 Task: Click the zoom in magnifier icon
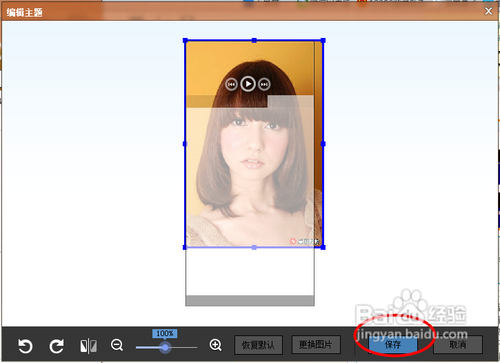[215, 345]
